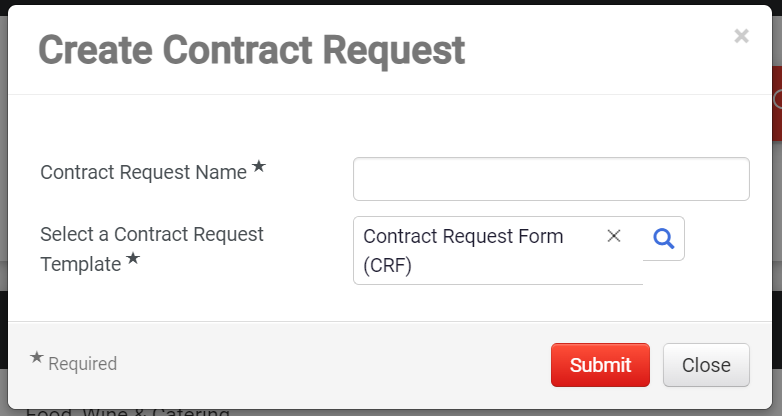Screen dimensions: 782x416
Task: Click the partially hidden red button behind dialog
Action: (777, 103)
